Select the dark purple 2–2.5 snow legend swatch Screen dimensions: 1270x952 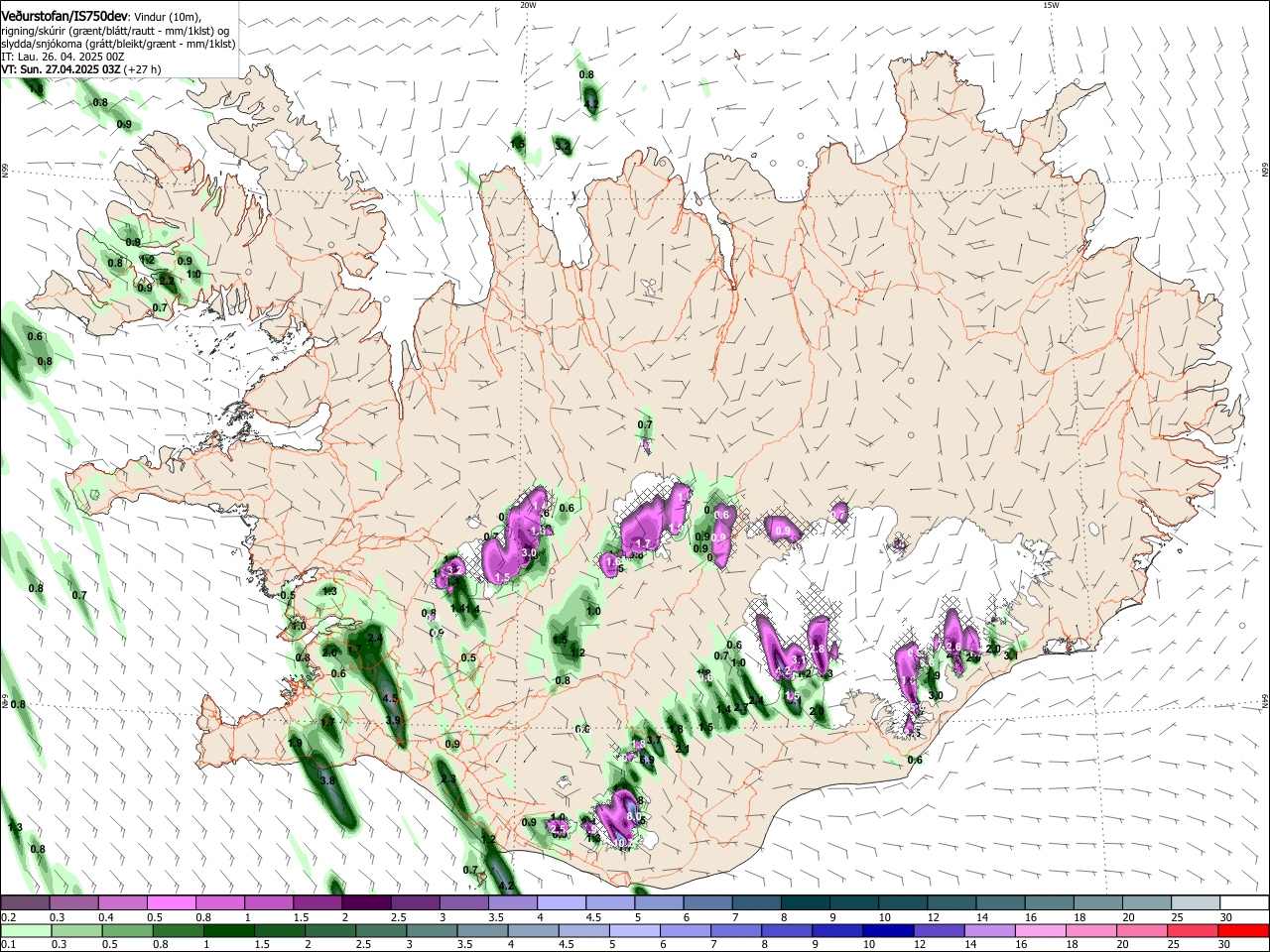coord(365,903)
